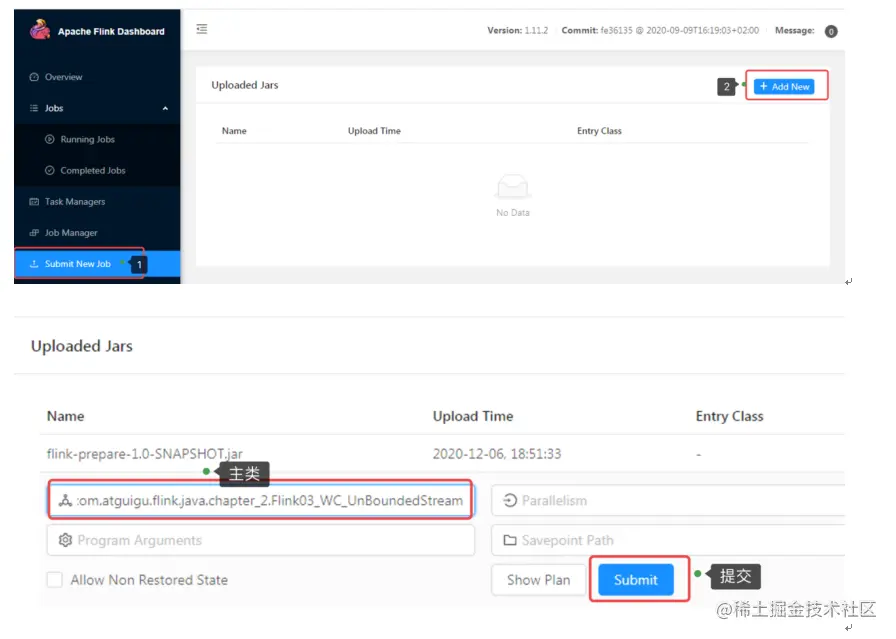
Task: Click the Commit fe36135 text
Action: coord(660,30)
